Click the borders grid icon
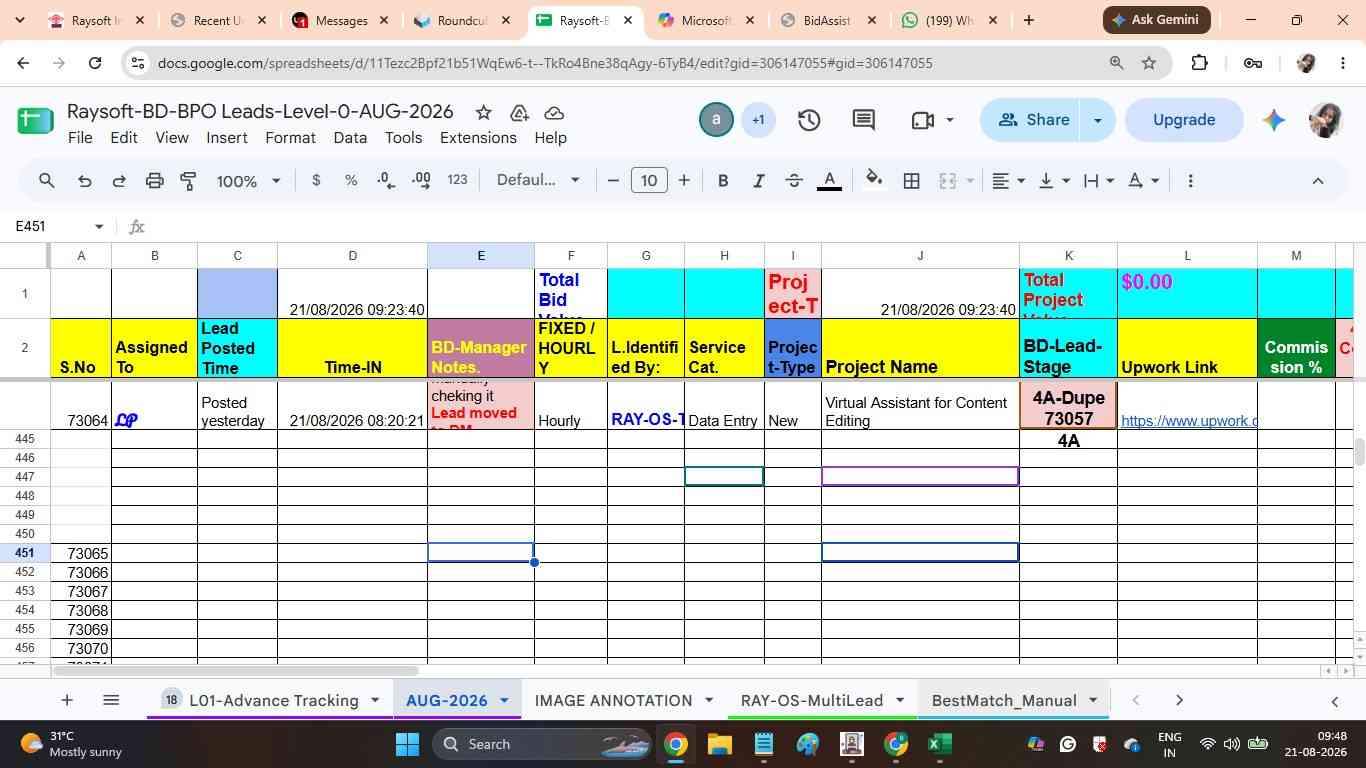1366x768 pixels. pyautogui.click(x=911, y=181)
